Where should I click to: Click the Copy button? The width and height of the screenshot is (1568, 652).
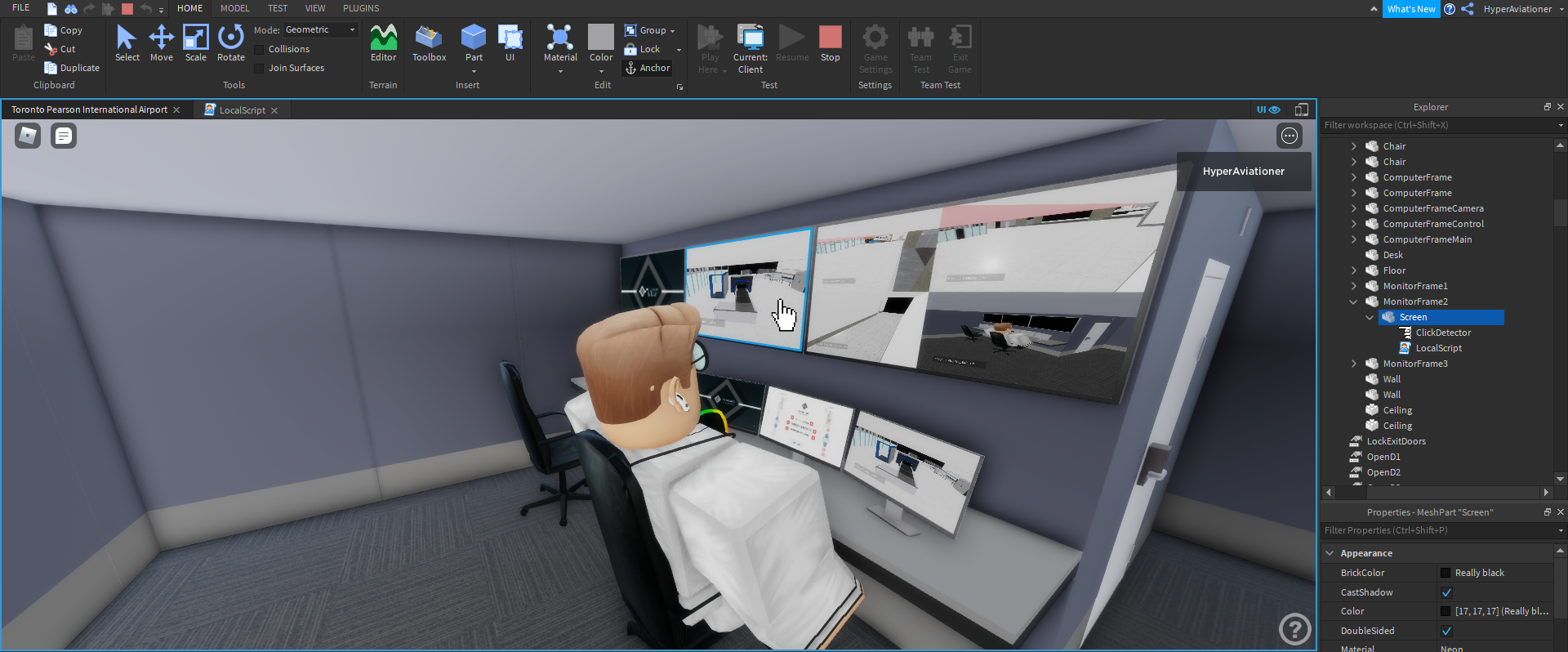coord(64,30)
